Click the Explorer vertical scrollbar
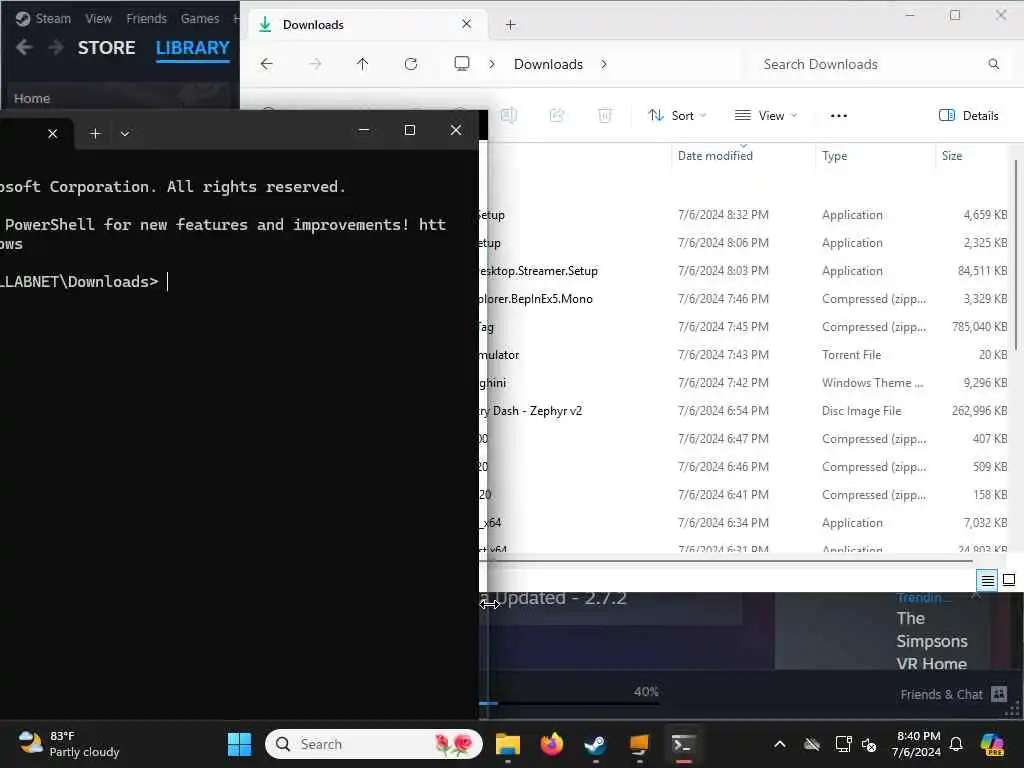The image size is (1024, 768). point(1016,255)
